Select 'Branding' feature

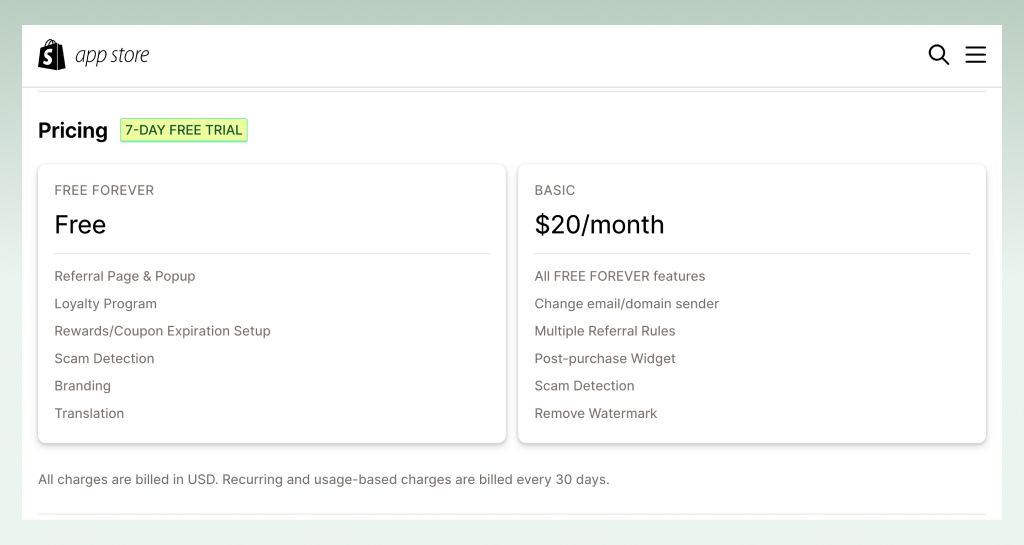82,386
